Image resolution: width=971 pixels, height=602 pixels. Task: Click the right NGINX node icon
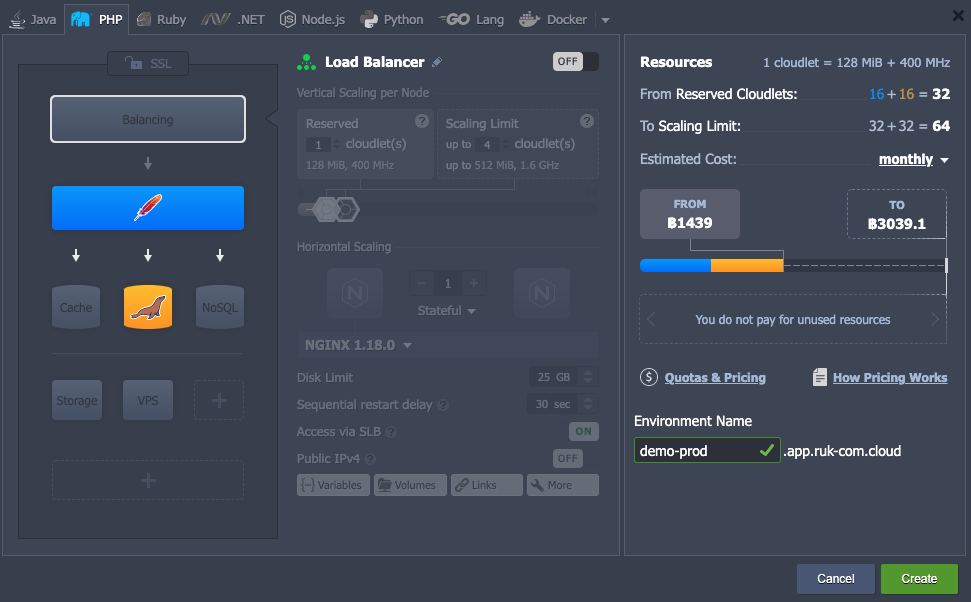click(x=542, y=292)
